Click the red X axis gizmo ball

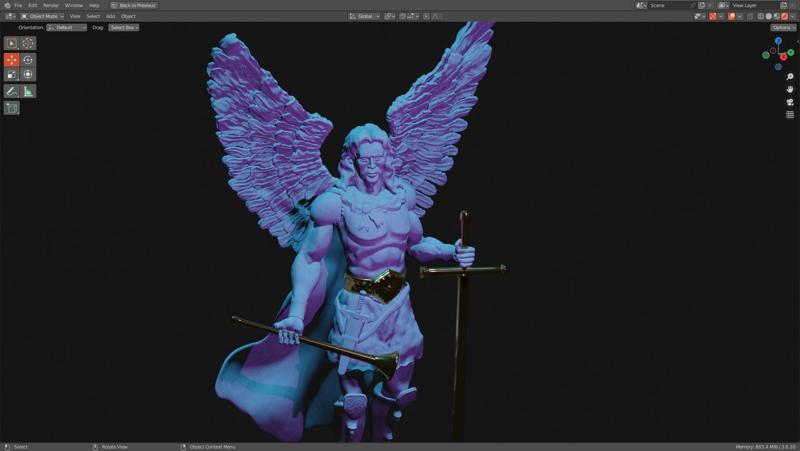click(x=784, y=57)
